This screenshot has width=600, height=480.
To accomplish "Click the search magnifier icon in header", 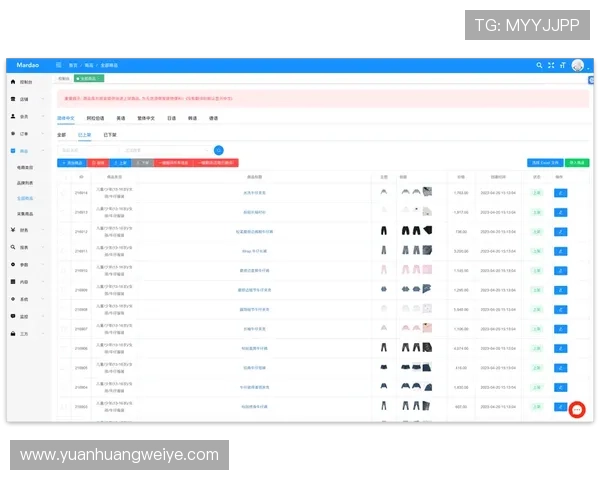I will (540, 65).
